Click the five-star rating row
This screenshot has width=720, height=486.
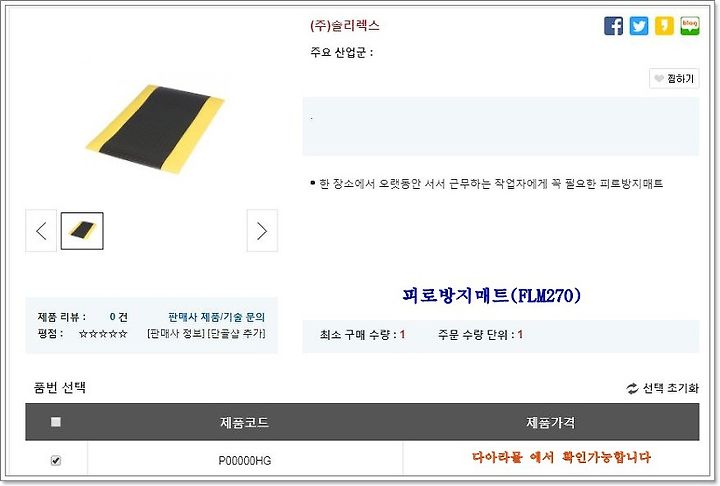103,334
